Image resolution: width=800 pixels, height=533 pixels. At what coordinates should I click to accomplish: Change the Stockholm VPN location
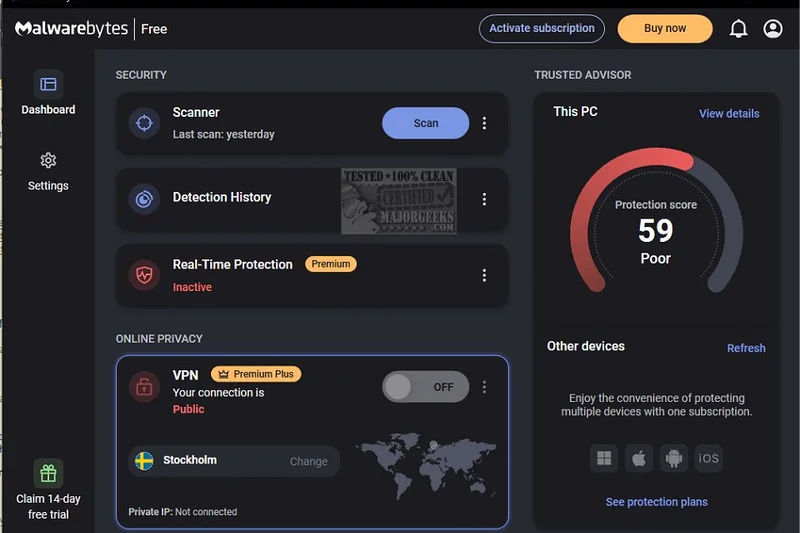tap(309, 461)
